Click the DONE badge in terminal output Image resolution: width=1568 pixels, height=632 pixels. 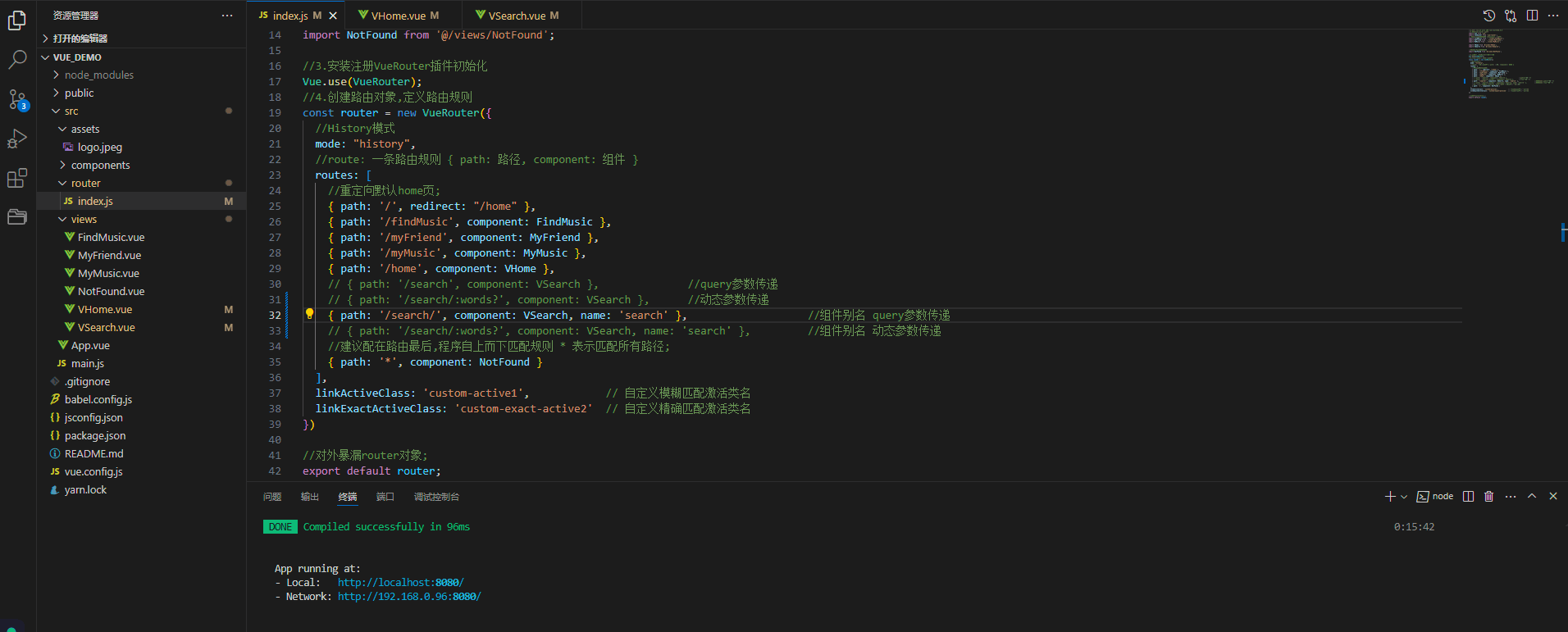click(280, 527)
